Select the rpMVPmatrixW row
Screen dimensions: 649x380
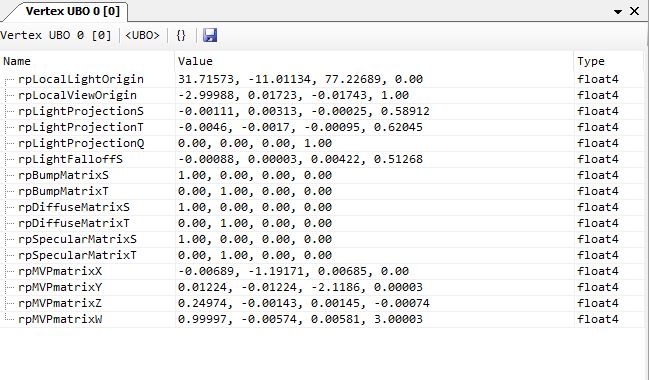click(x=322, y=319)
